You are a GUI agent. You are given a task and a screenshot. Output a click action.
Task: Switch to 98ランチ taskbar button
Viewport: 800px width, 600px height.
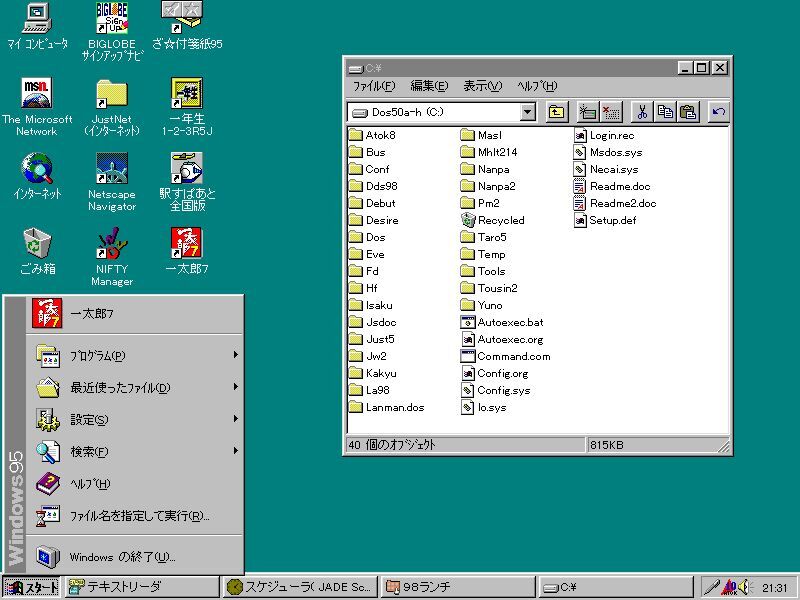(x=458, y=587)
